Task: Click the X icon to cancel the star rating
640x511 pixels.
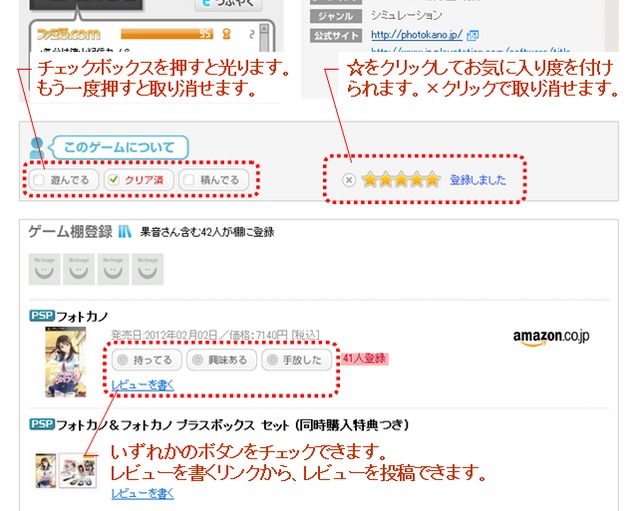Action: point(349,180)
